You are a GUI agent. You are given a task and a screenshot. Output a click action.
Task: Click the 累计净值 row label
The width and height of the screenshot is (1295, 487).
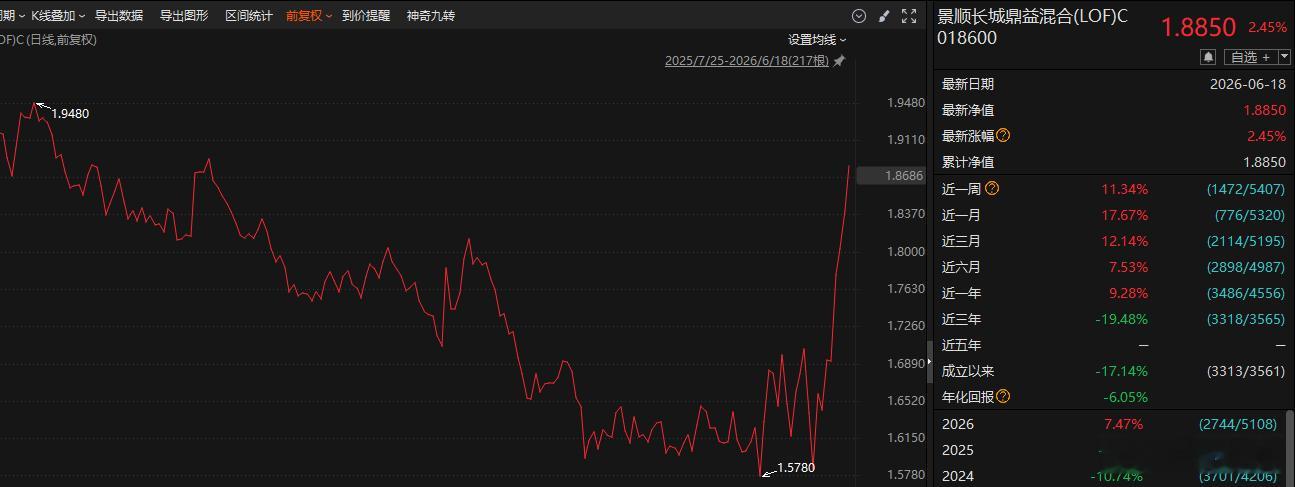[x=968, y=162]
